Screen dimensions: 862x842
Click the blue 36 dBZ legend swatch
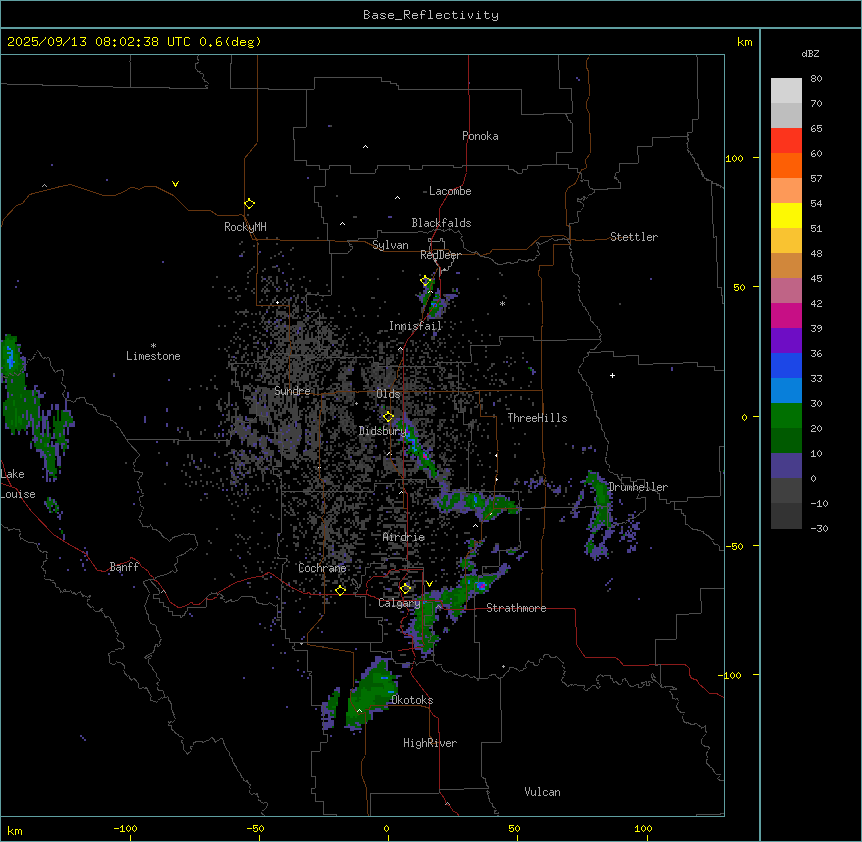pyautogui.click(x=786, y=365)
